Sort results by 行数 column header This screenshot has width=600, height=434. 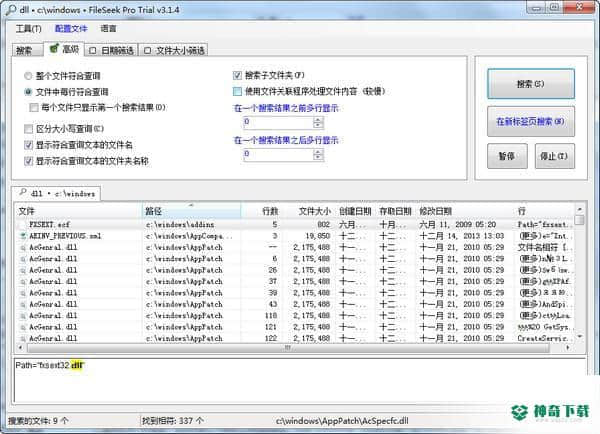pos(261,211)
